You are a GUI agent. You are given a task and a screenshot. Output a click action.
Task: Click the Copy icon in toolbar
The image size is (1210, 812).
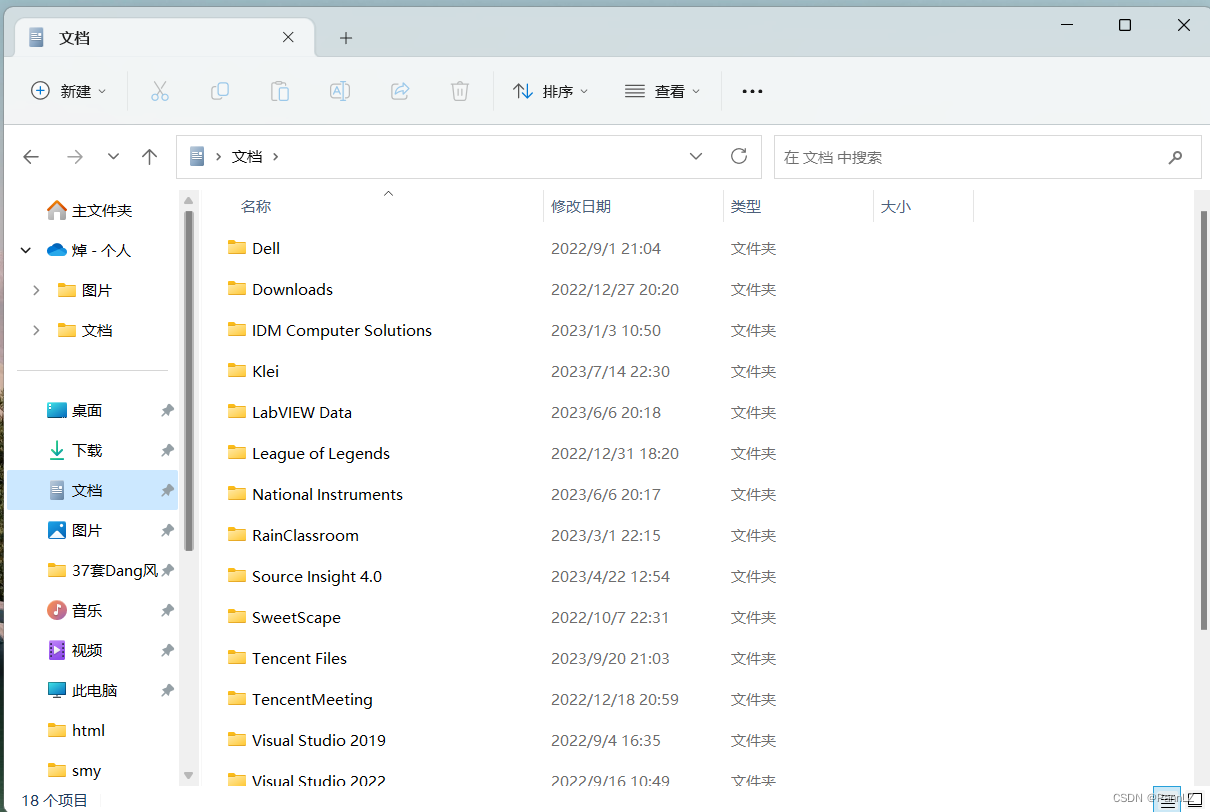220,91
